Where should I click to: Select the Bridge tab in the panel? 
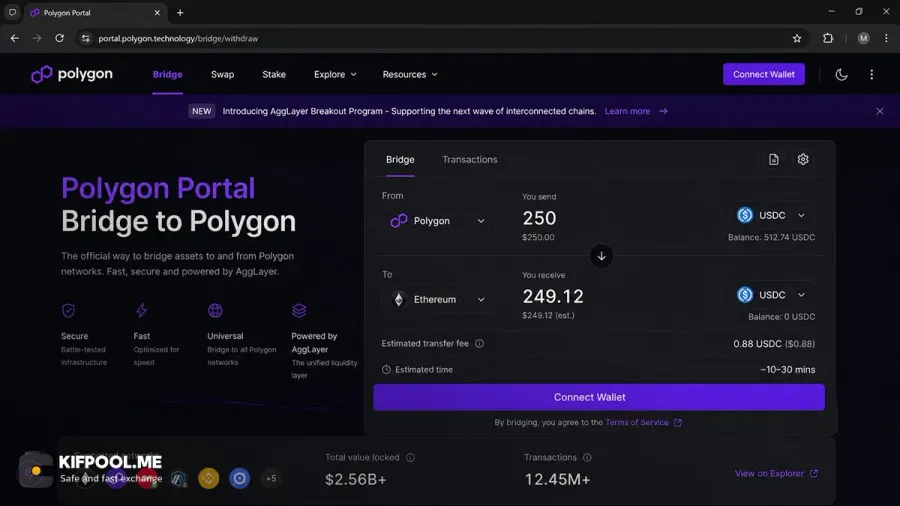click(400, 159)
